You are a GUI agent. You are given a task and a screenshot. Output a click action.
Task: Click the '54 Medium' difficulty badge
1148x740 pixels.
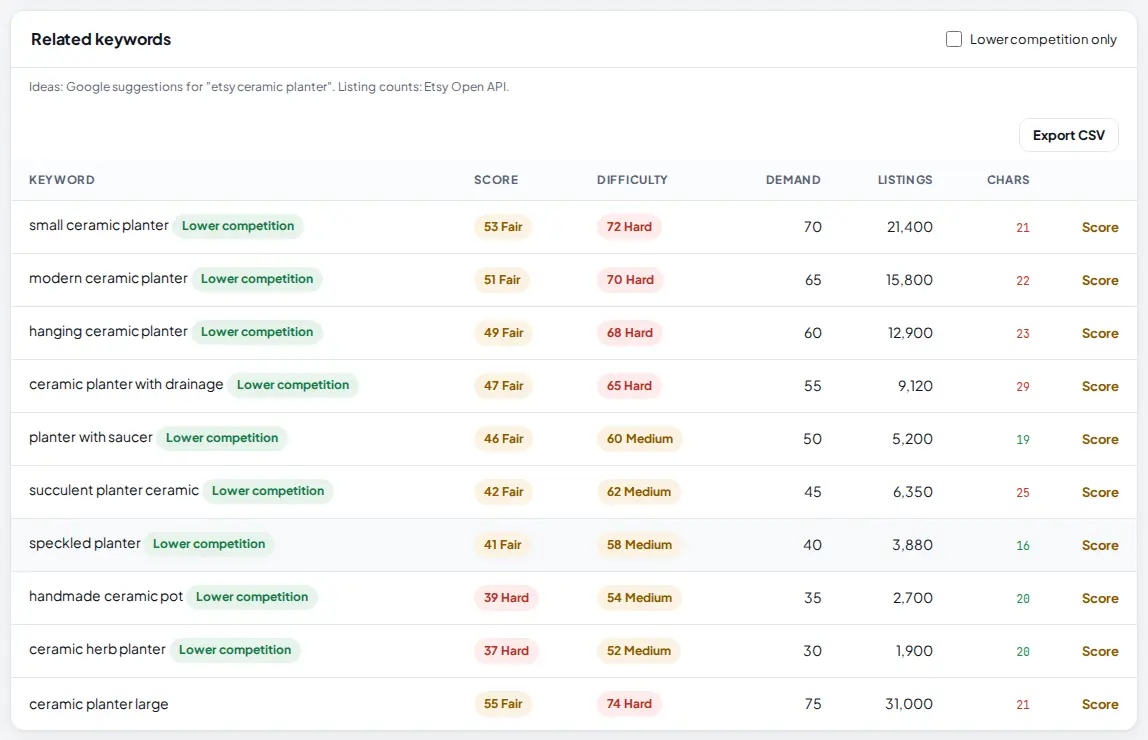click(x=639, y=598)
